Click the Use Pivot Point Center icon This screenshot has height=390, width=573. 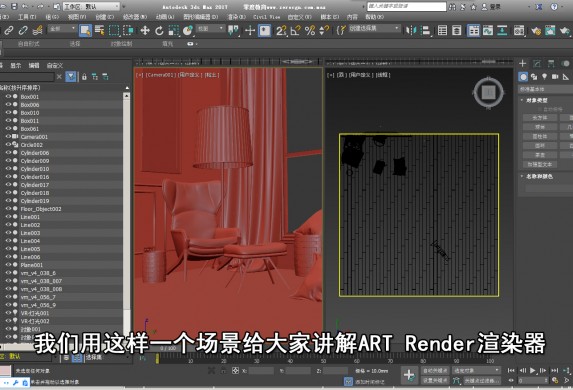click(x=233, y=30)
